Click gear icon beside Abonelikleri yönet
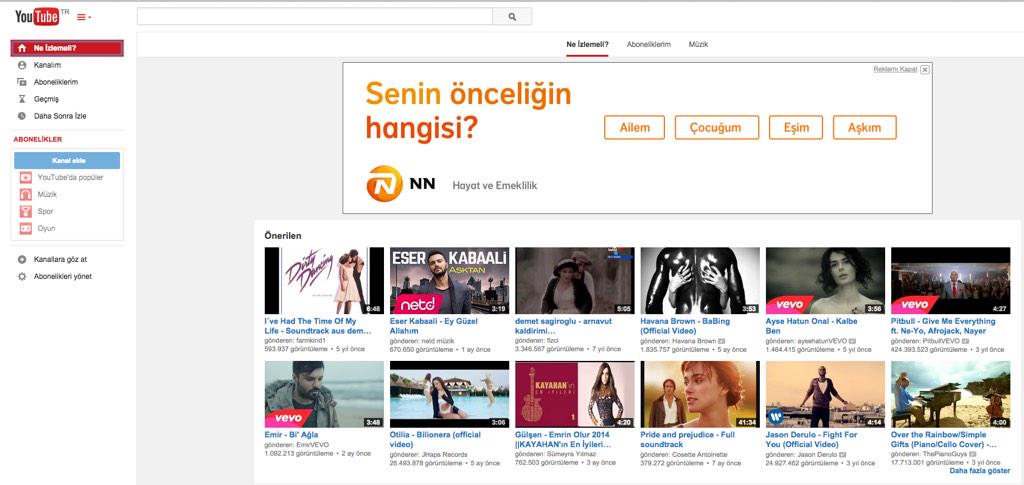The image size is (1024, 485). [22, 276]
